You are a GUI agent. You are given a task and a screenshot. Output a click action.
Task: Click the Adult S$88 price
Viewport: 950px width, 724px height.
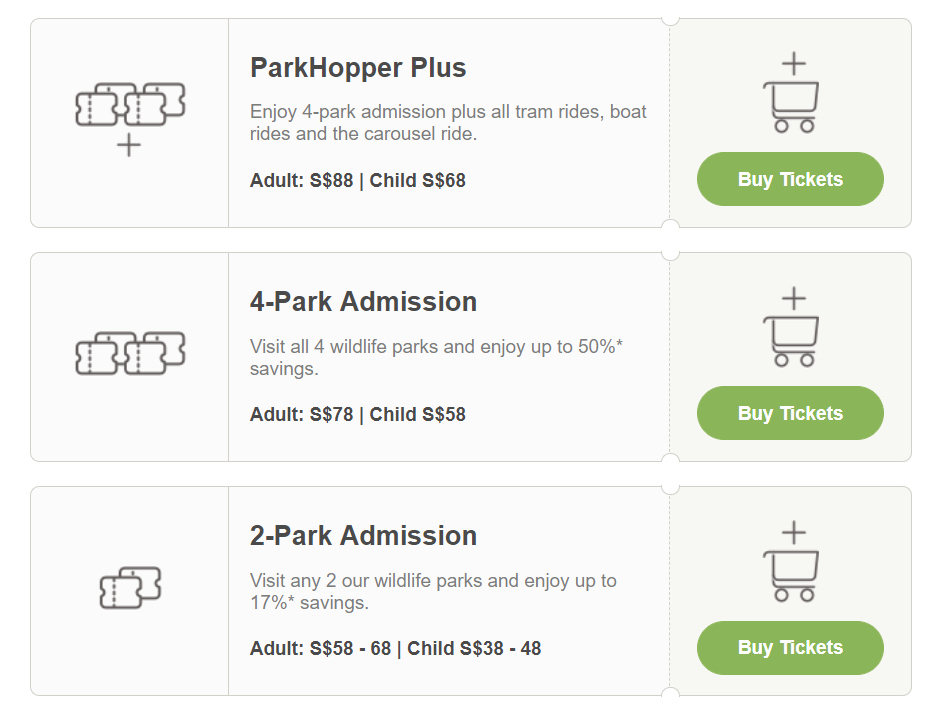[x=301, y=181]
